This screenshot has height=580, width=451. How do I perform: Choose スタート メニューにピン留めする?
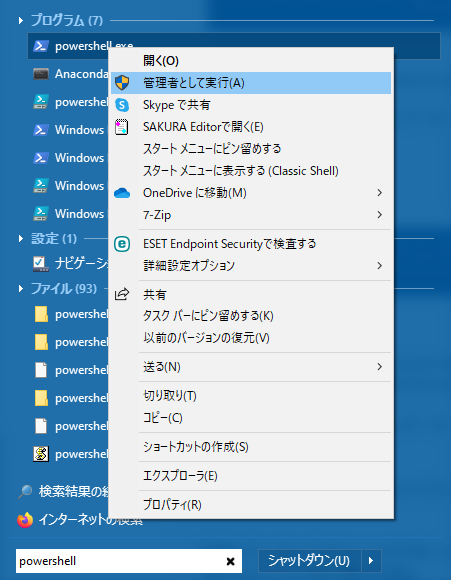[251, 149]
